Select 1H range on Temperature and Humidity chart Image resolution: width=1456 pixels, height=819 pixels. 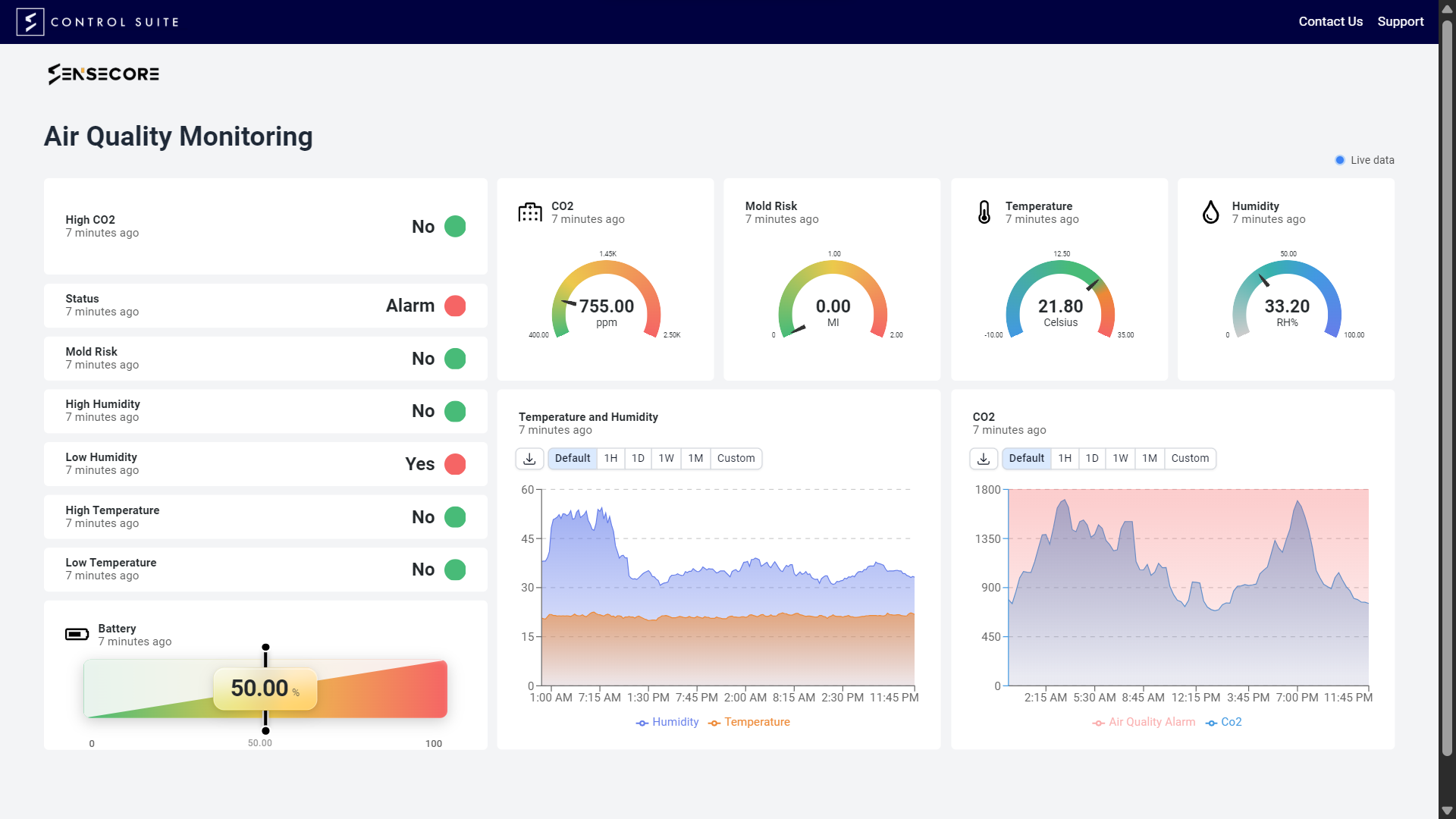(x=610, y=459)
